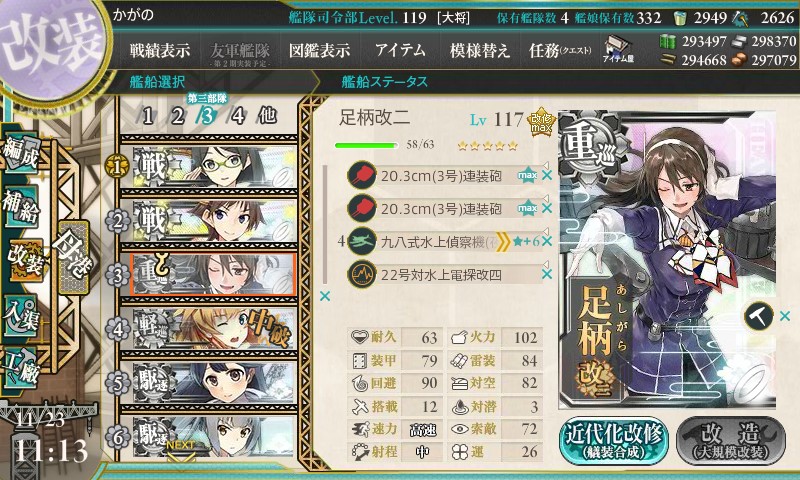The image size is (800, 480).
Task: Expand next ship page with NEXT arrow
Action: click(x=181, y=449)
